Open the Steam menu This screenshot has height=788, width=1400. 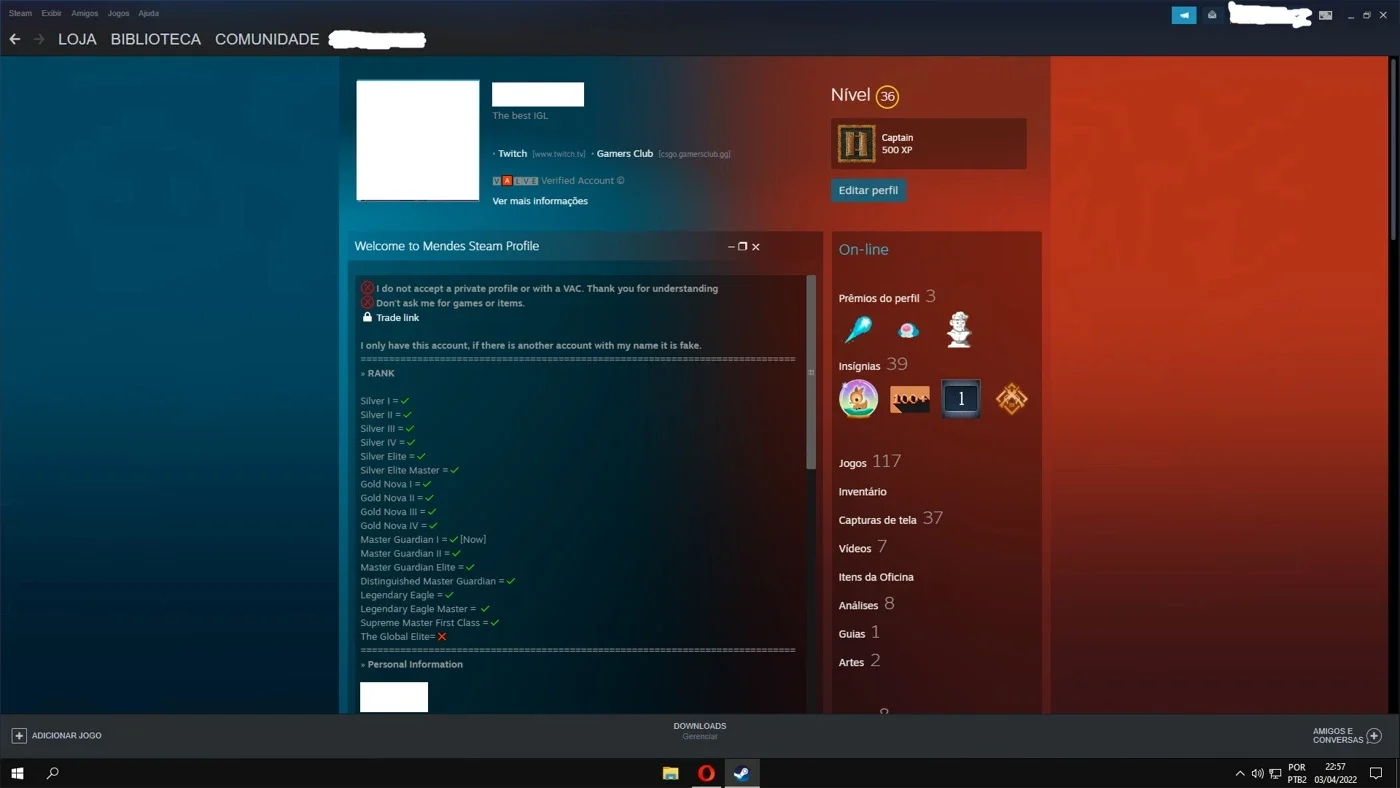pyautogui.click(x=20, y=13)
